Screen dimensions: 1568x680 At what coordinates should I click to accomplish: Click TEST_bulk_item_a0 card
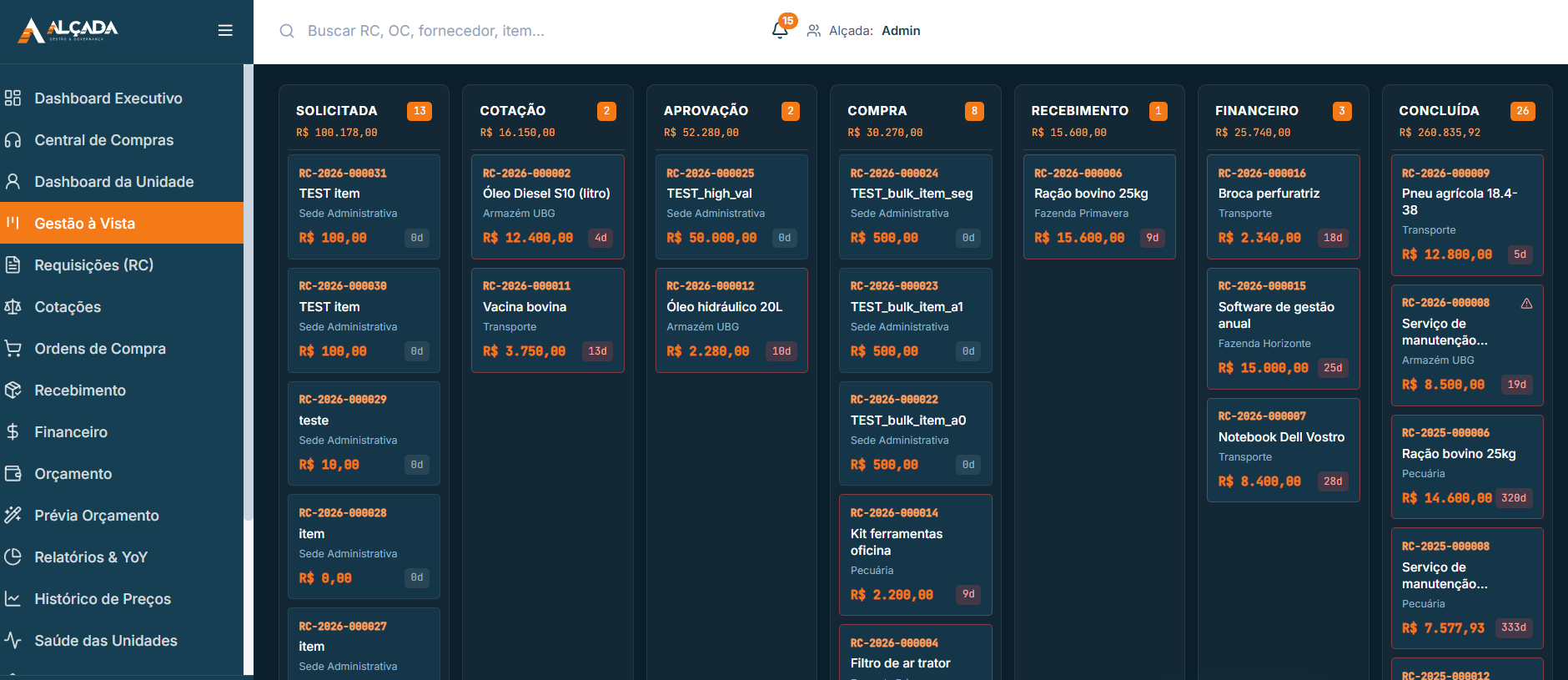[x=916, y=434]
